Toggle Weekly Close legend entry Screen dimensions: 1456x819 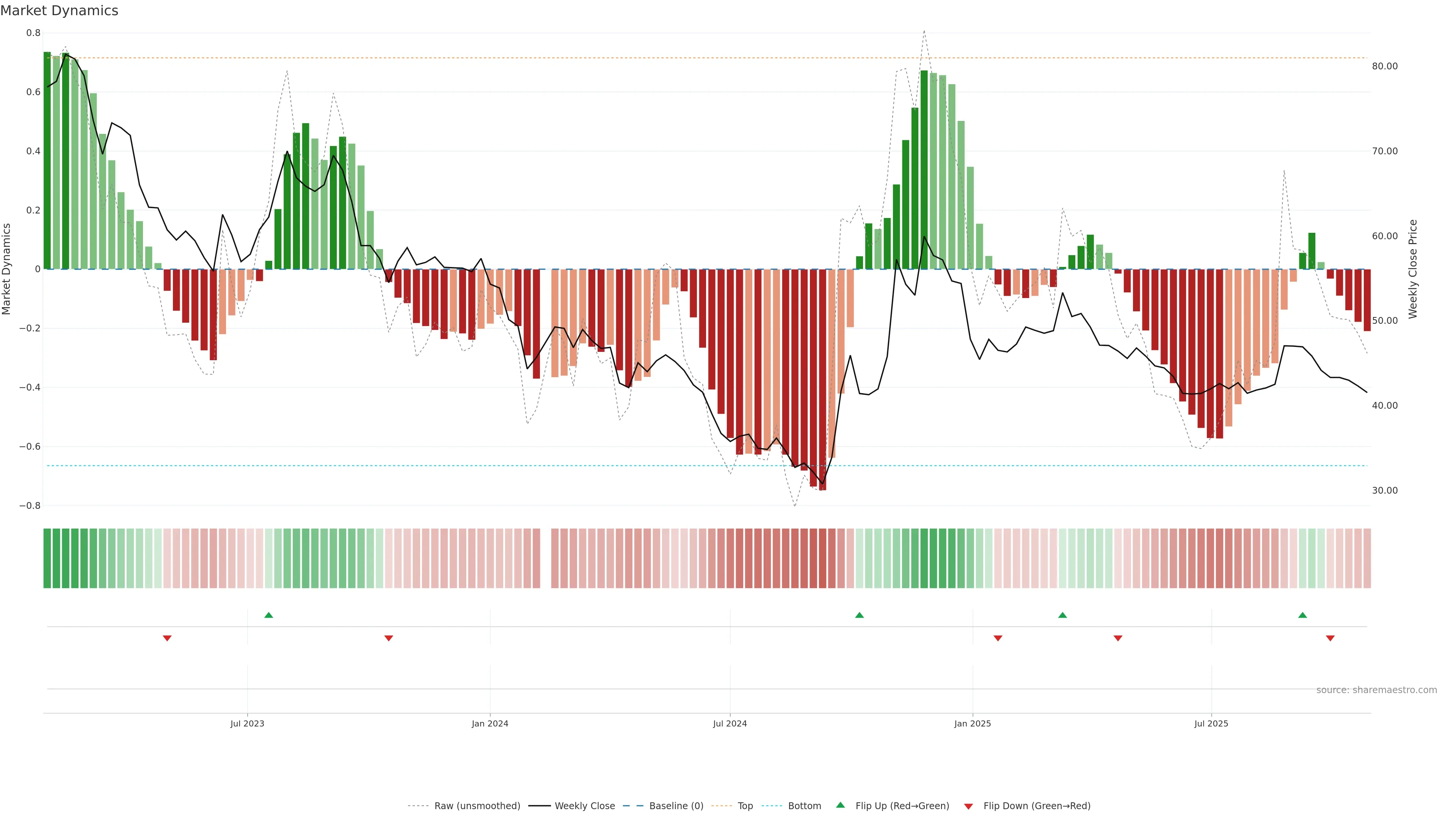click(x=584, y=806)
